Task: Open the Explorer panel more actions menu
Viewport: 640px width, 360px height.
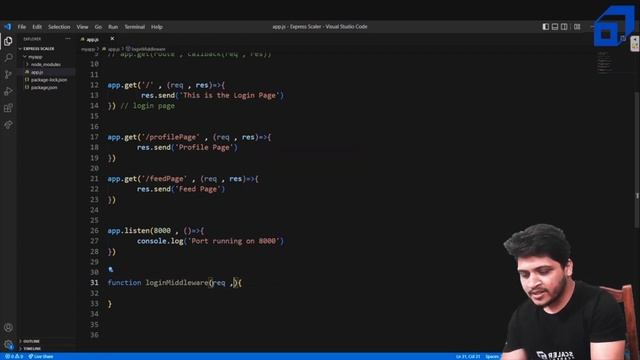Action: coord(68,39)
